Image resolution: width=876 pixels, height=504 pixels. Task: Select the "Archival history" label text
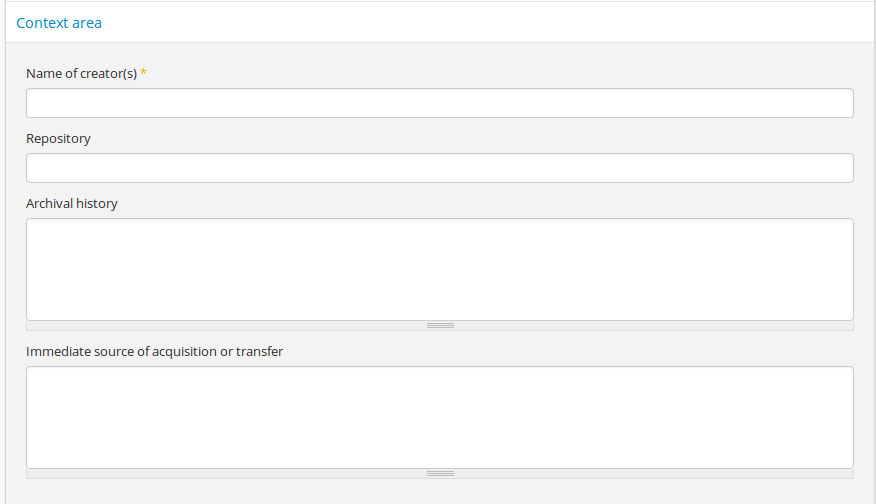point(72,204)
